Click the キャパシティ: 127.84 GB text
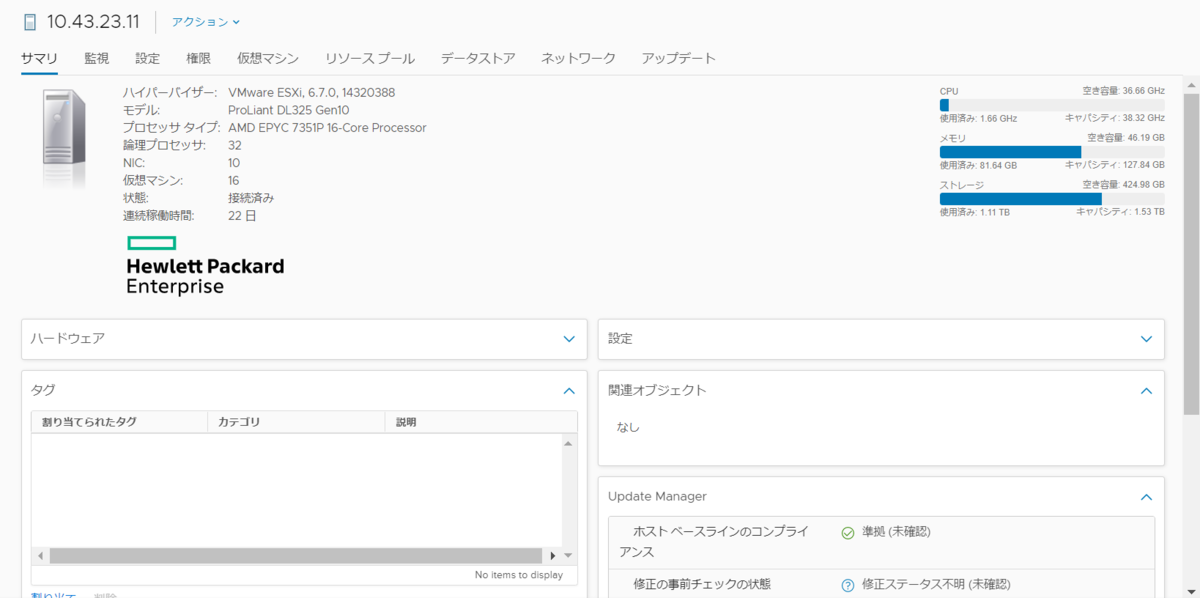Viewport: 1200px width, 598px height. (1115, 165)
